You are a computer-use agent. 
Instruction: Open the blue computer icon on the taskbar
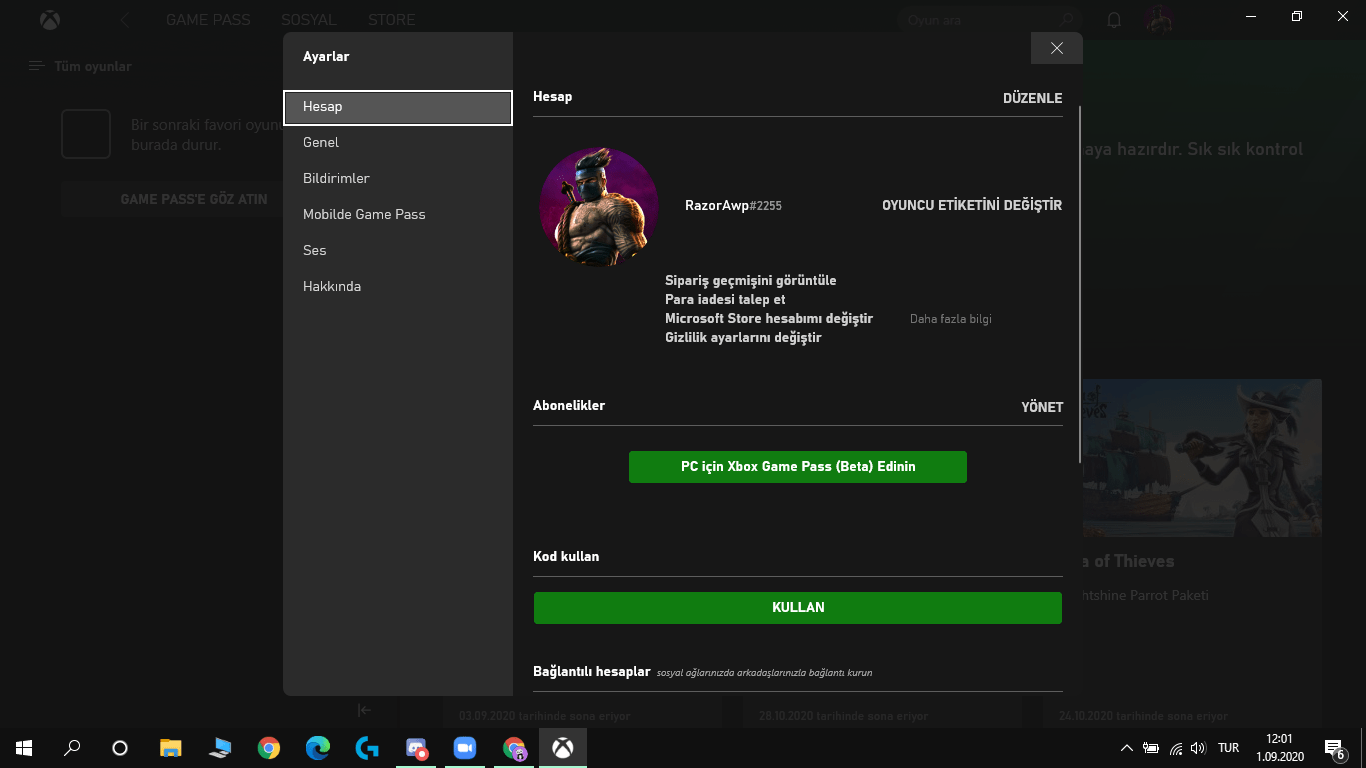tap(220, 748)
